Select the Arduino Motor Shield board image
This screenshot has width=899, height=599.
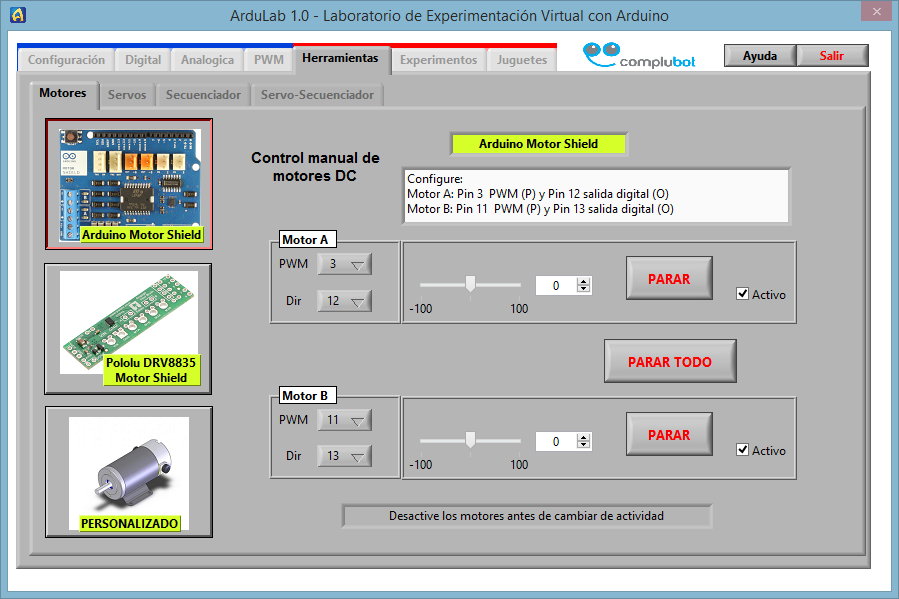click(129, 183)
